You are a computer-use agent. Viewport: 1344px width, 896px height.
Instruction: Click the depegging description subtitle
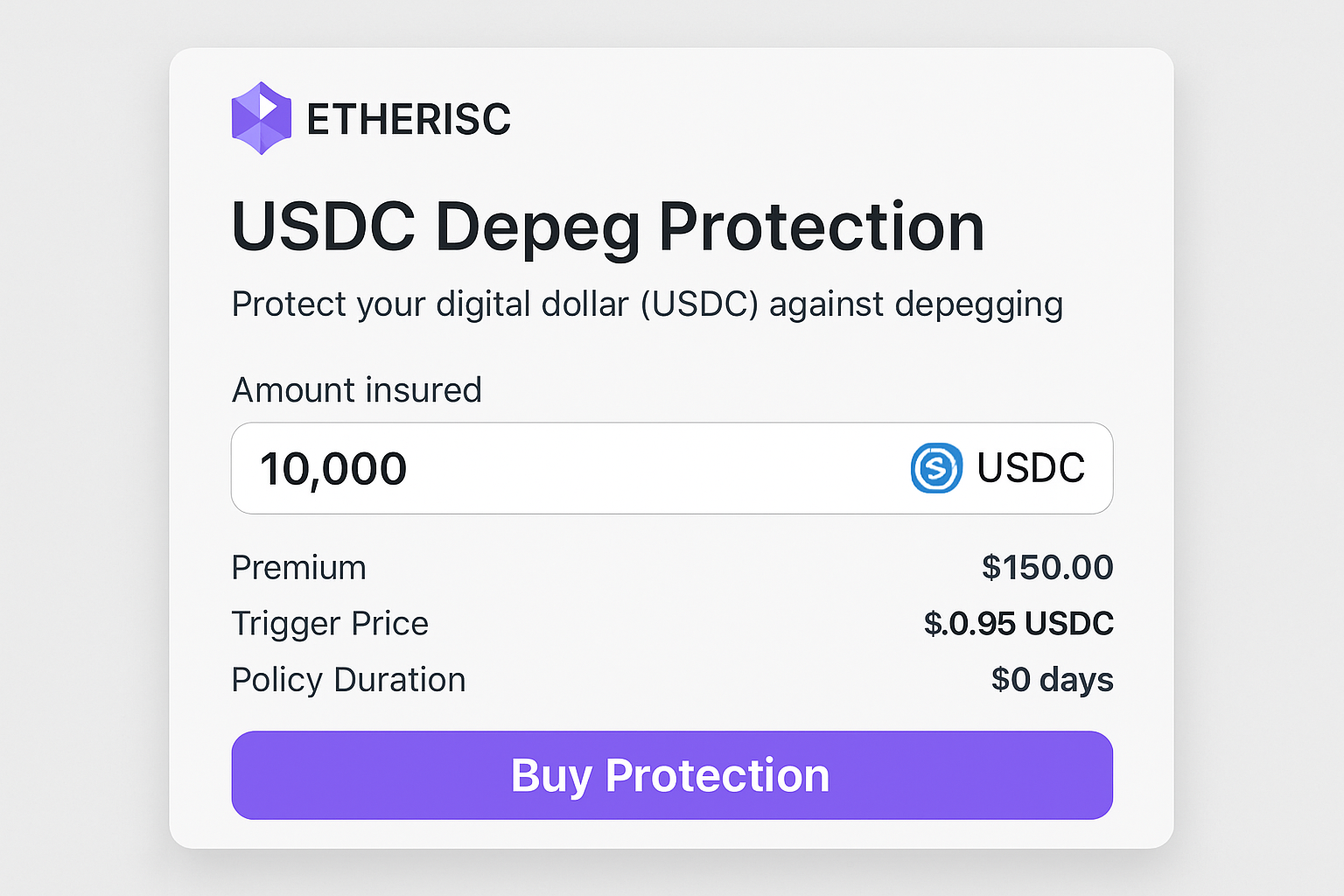tap(647, 304)
